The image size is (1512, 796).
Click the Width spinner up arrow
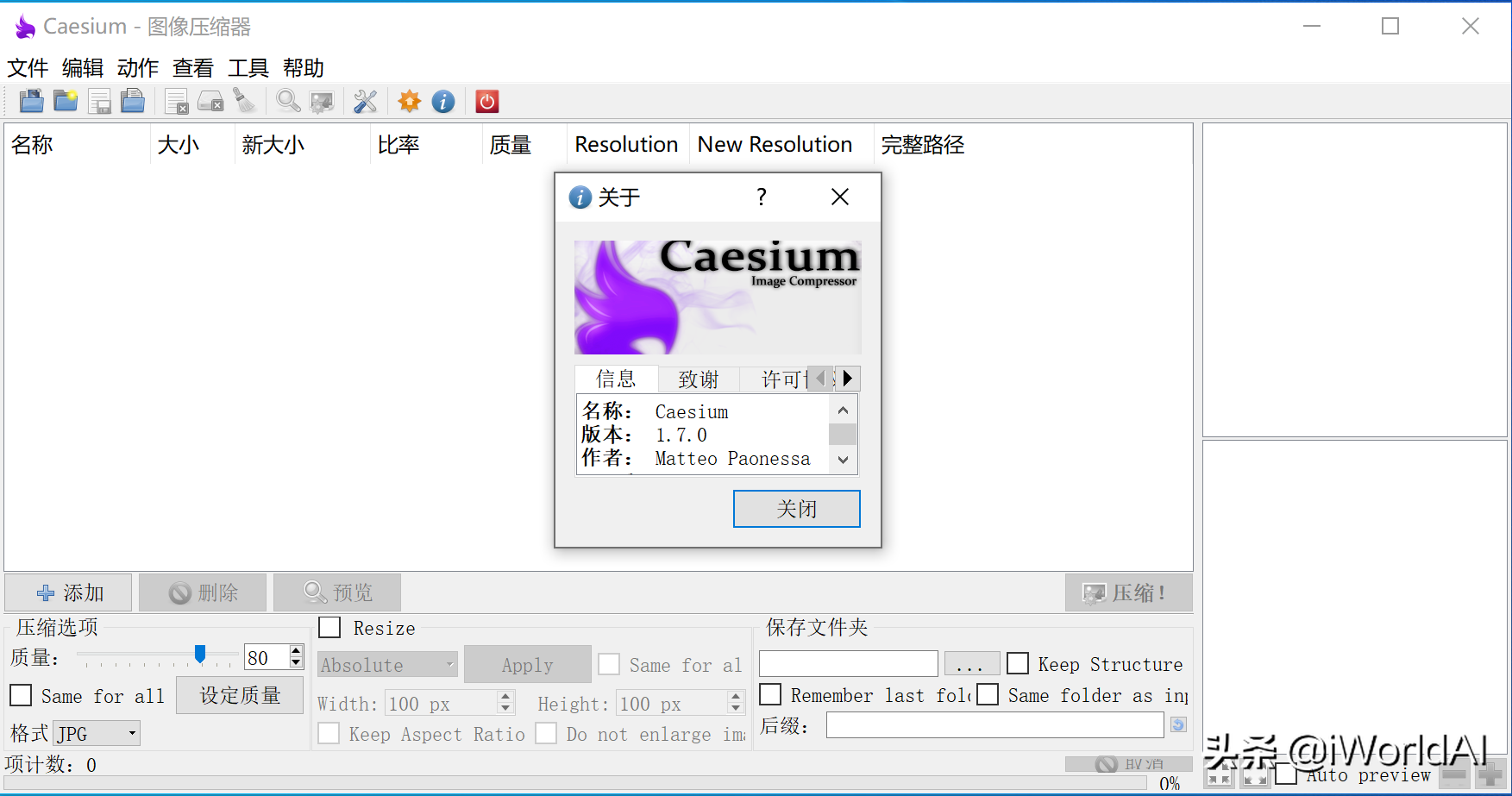[x=506, y=697]
